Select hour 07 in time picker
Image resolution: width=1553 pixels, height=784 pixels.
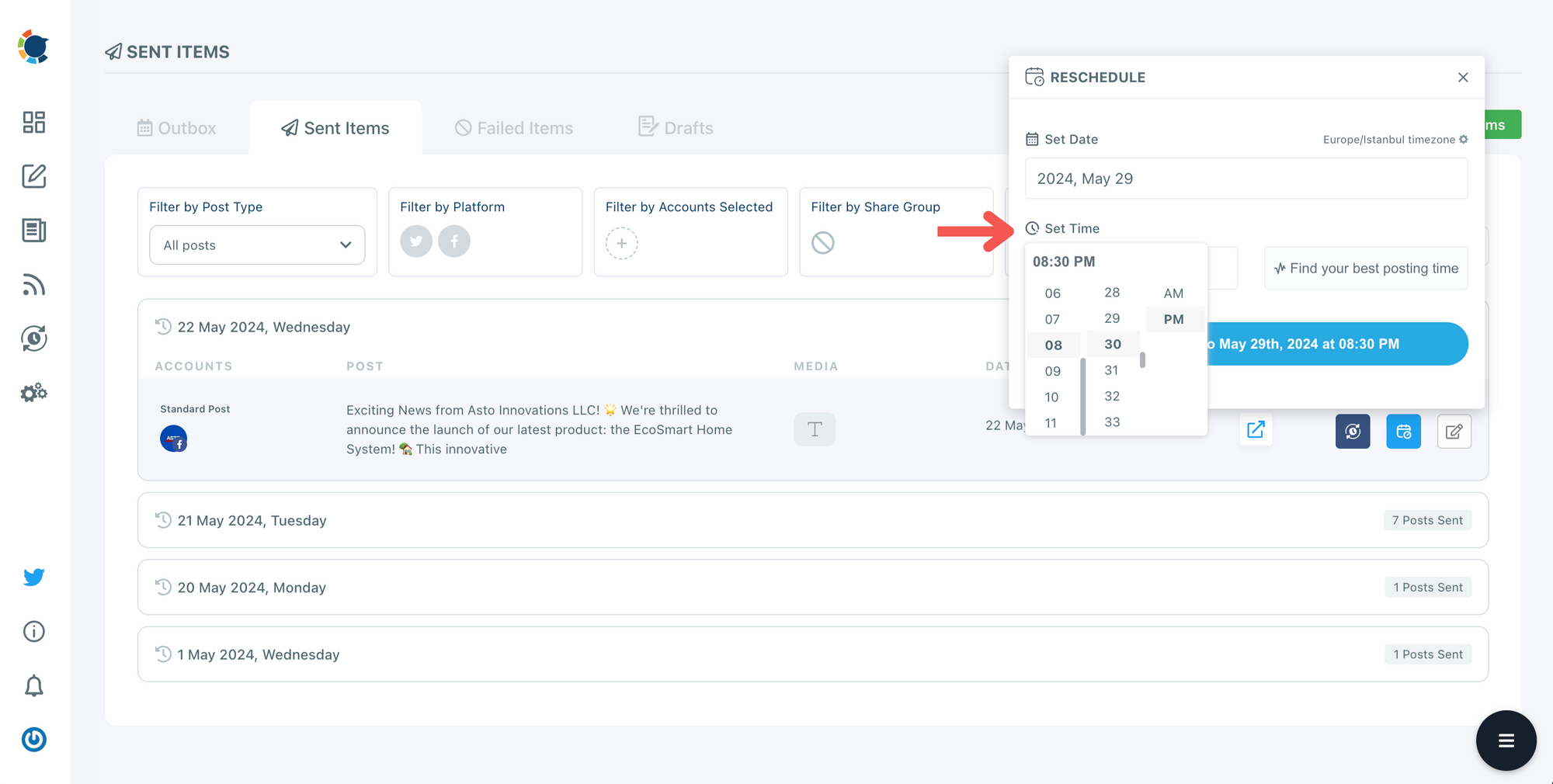1053,319
